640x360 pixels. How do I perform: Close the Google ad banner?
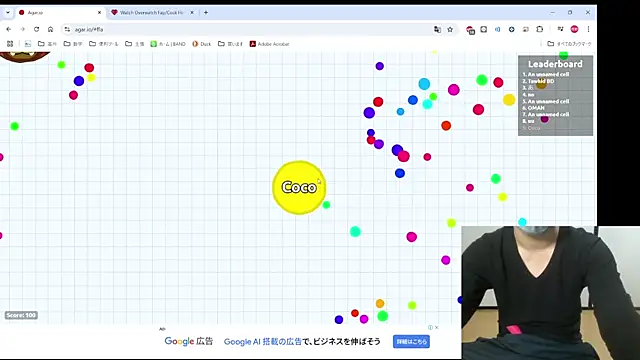click(x=437, y=327)
